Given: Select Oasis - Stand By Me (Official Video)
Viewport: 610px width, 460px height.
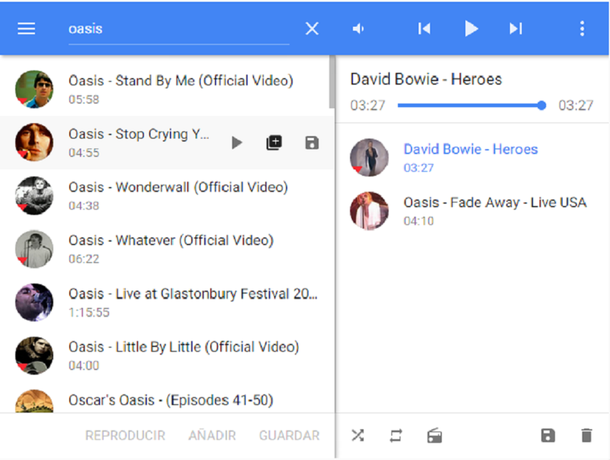Looking at the screenshot, I should point(167,89).
